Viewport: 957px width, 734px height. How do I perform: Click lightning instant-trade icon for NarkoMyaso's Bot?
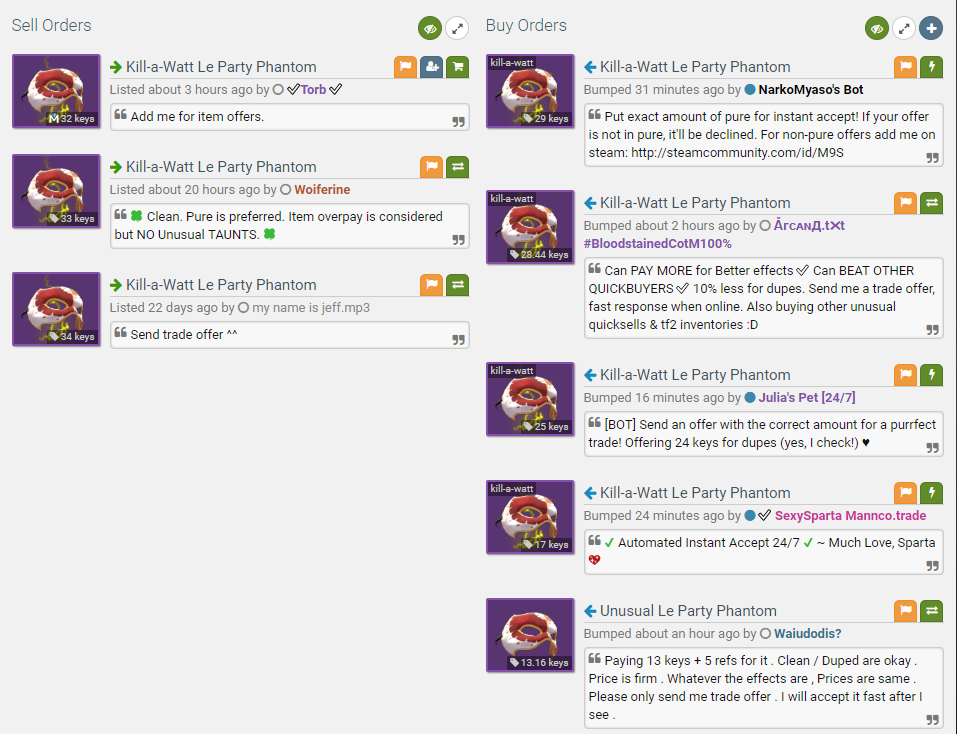[932, 67]
